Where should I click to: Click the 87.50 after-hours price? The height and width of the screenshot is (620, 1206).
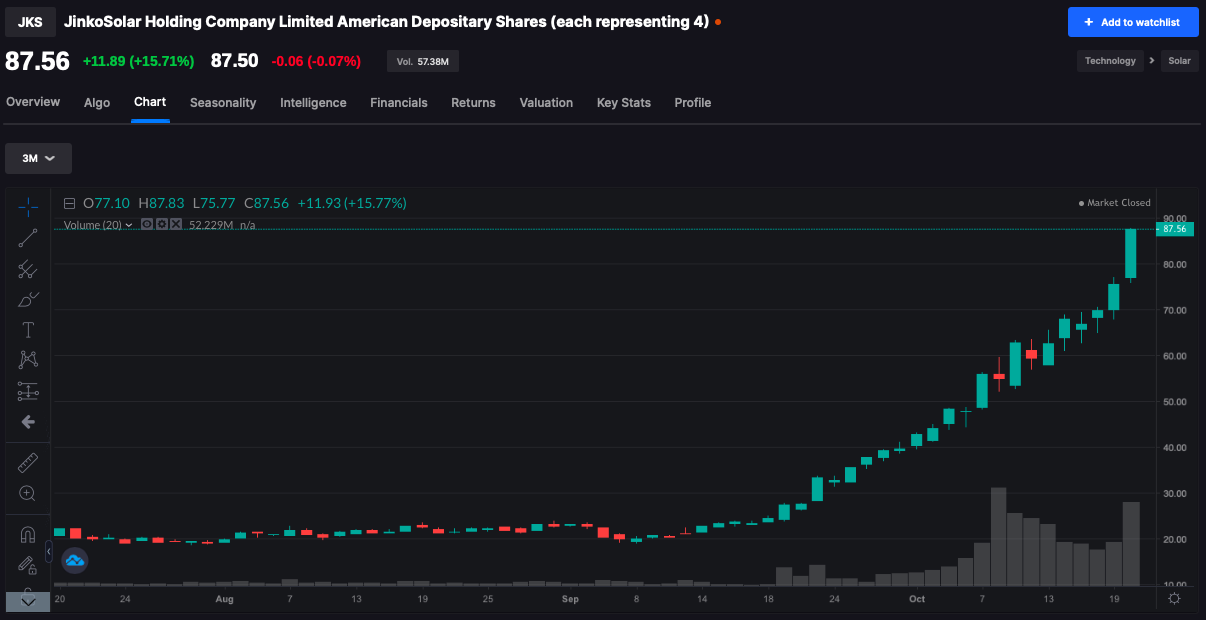(x=234, y=61)
